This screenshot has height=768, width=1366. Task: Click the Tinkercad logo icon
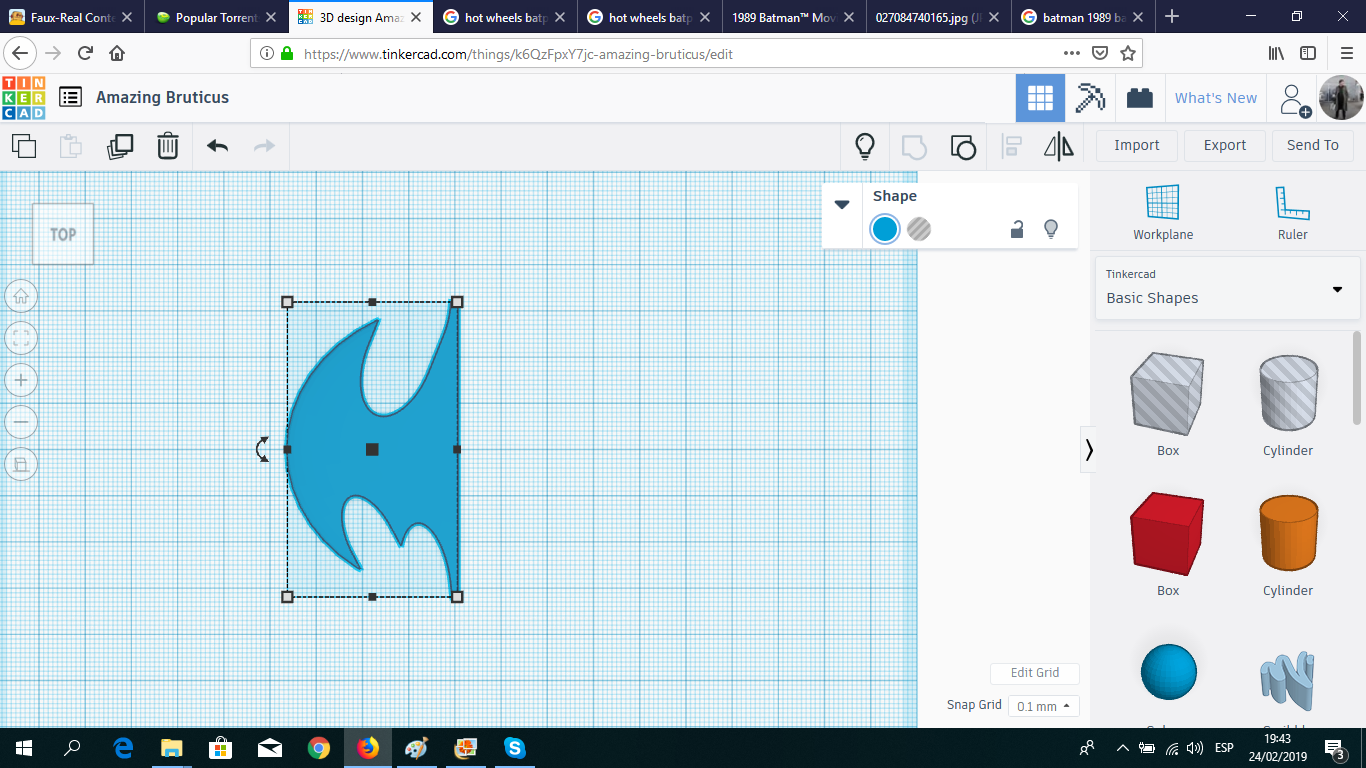pos(24,98)
